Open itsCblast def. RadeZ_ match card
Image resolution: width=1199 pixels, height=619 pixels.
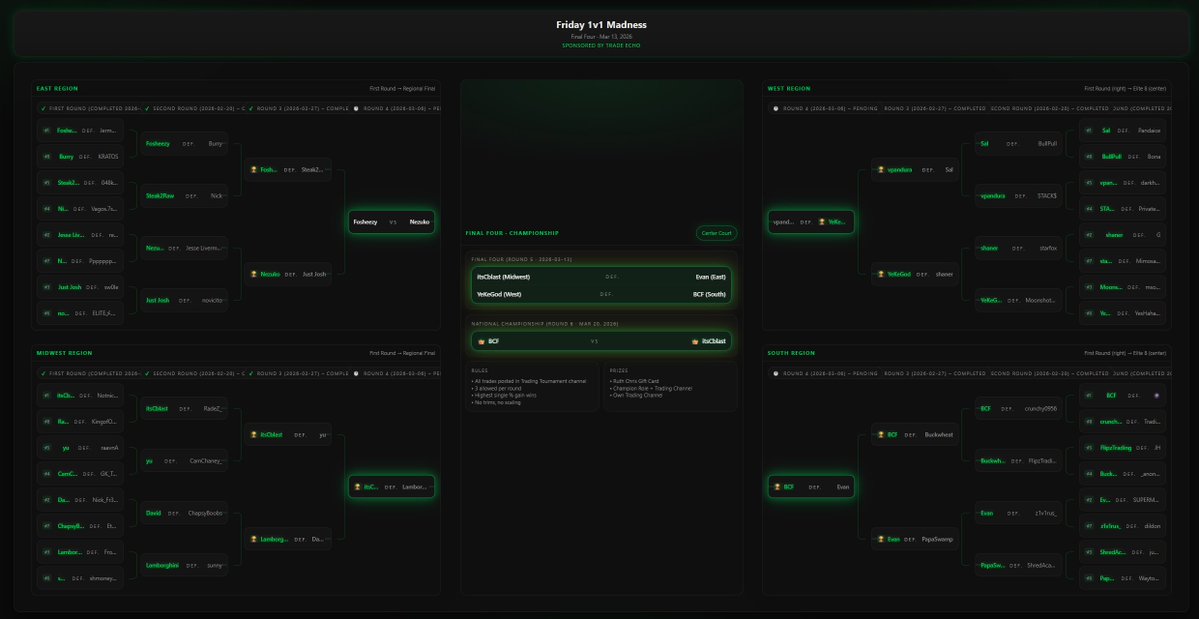(184, 409)
